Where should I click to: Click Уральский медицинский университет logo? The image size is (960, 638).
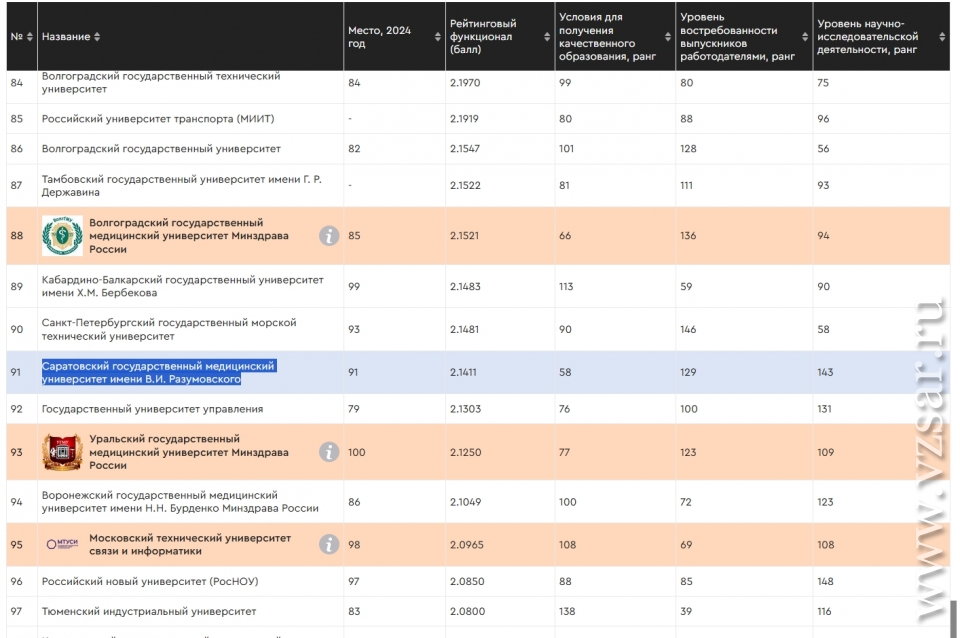[62, 452]
